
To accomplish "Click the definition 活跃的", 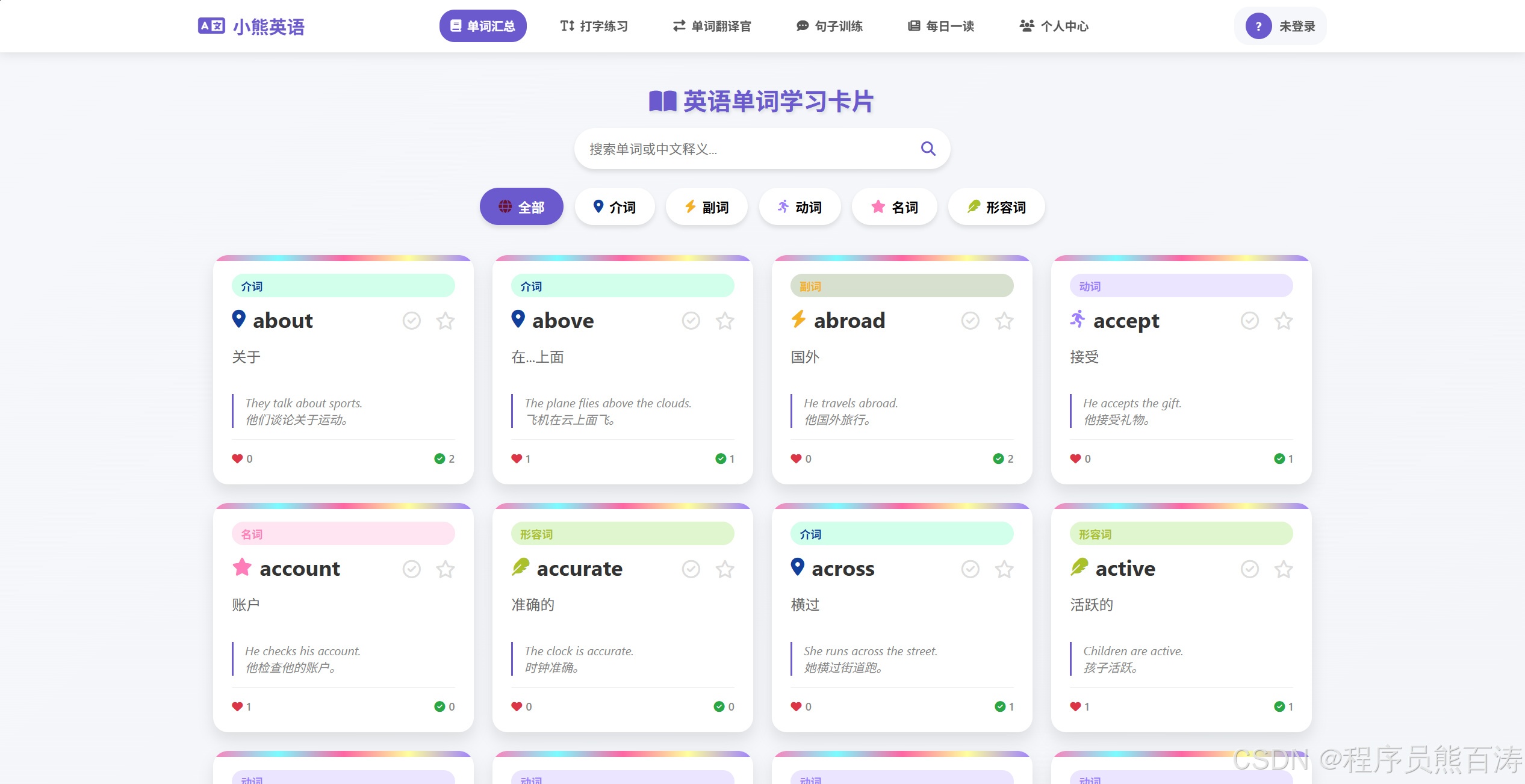I will 1092,605.
